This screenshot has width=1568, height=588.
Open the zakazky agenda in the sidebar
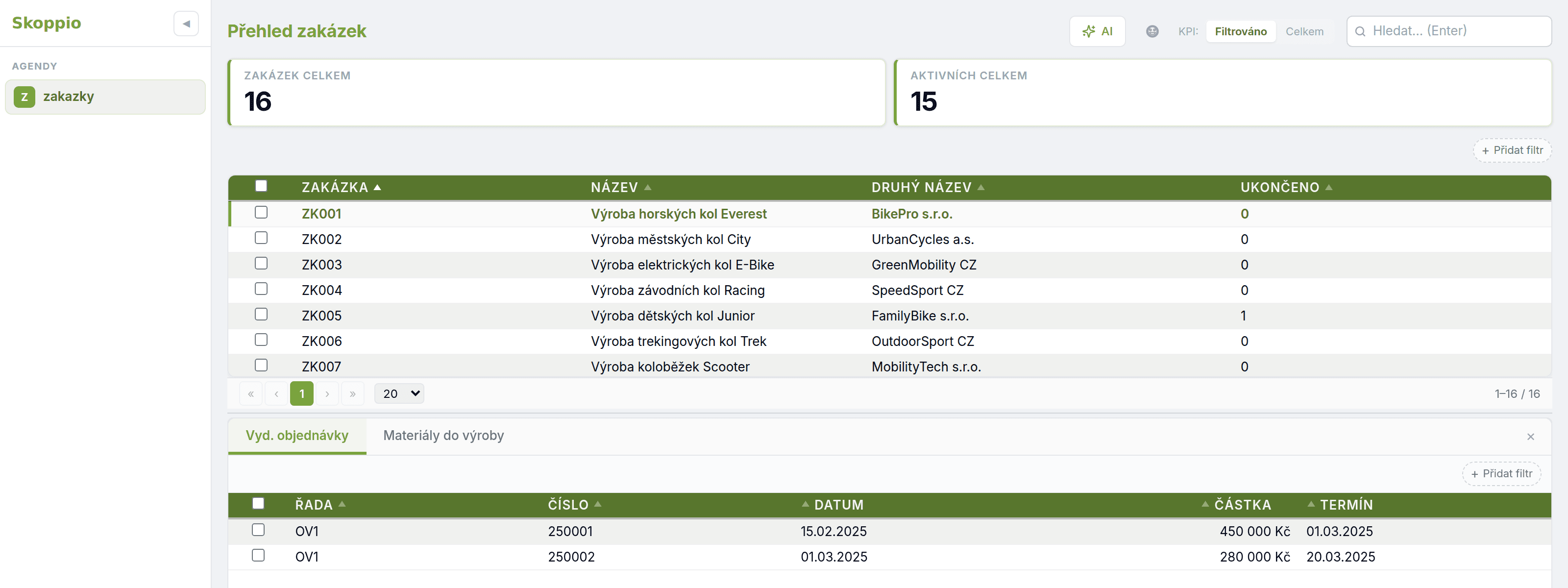105,97
